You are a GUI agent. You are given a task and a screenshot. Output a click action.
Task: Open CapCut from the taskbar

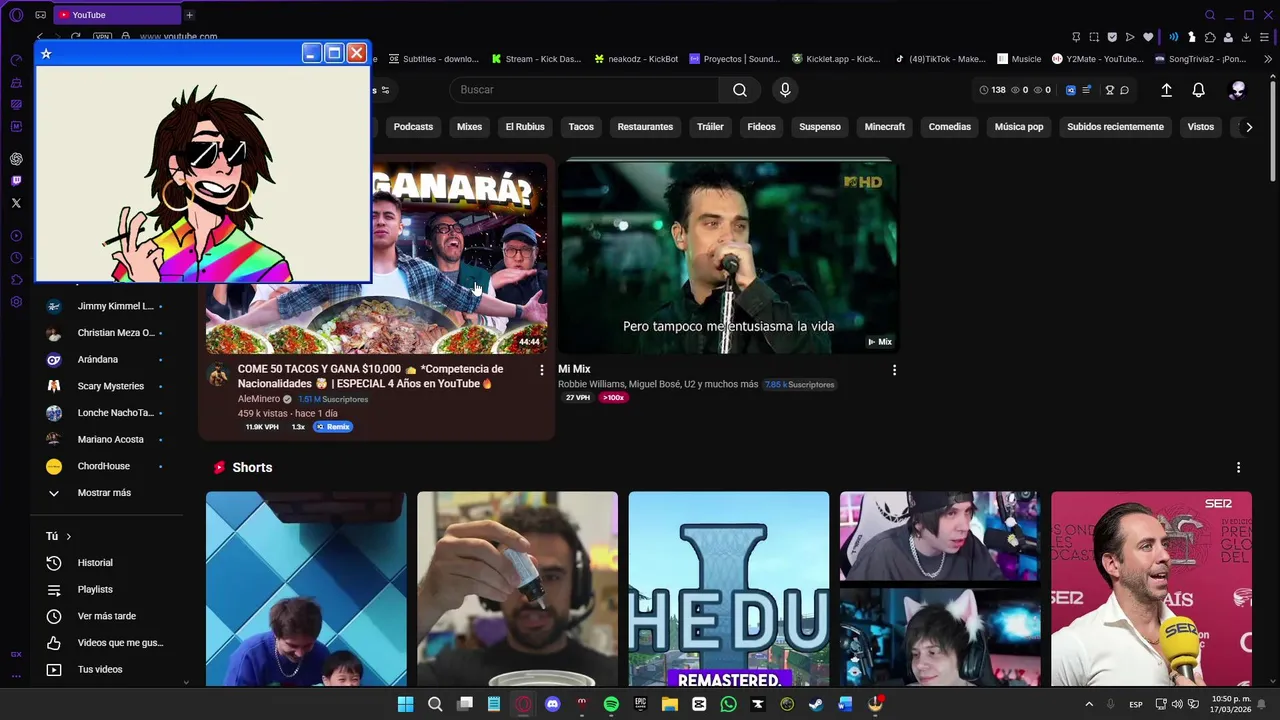point(699,704)
